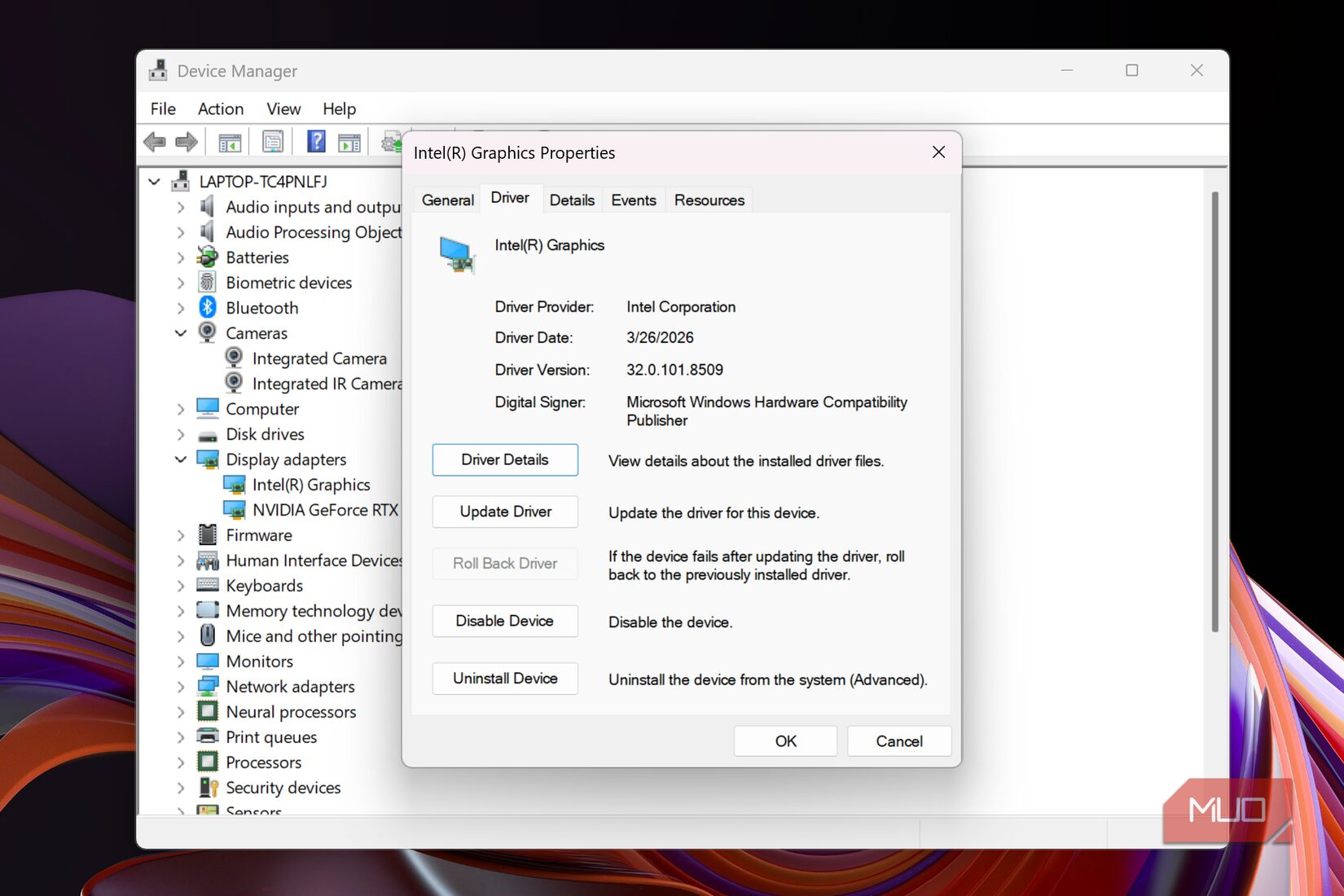Open the Action menu

click(x=221, y=108)
